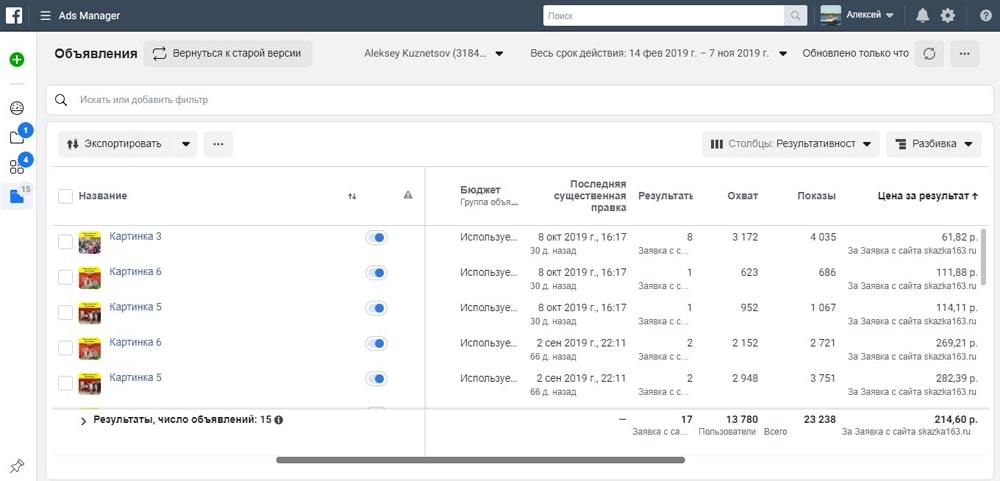The height and width of the screenshot is (481, 1000).
Task: Open thumbnail of Картинка 3 ad
Action: pos(89,243)
